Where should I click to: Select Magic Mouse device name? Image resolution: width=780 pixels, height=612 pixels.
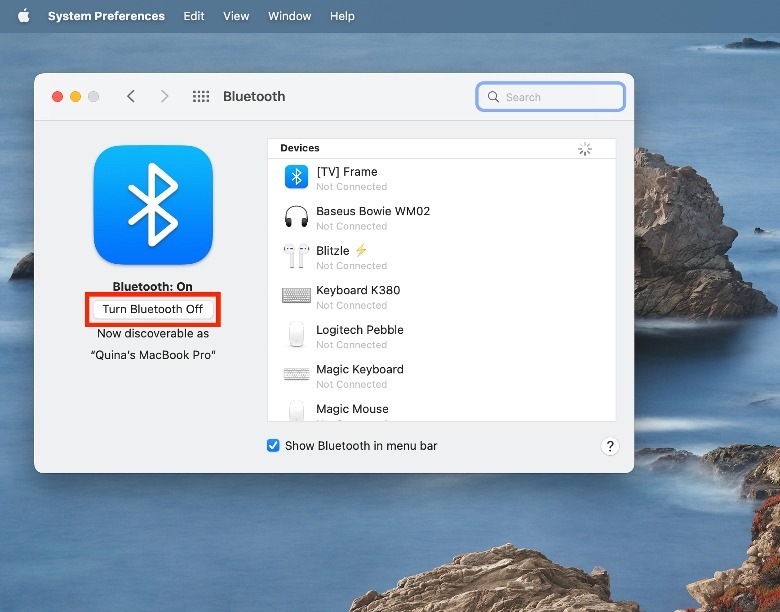click(x=352, y=409)
